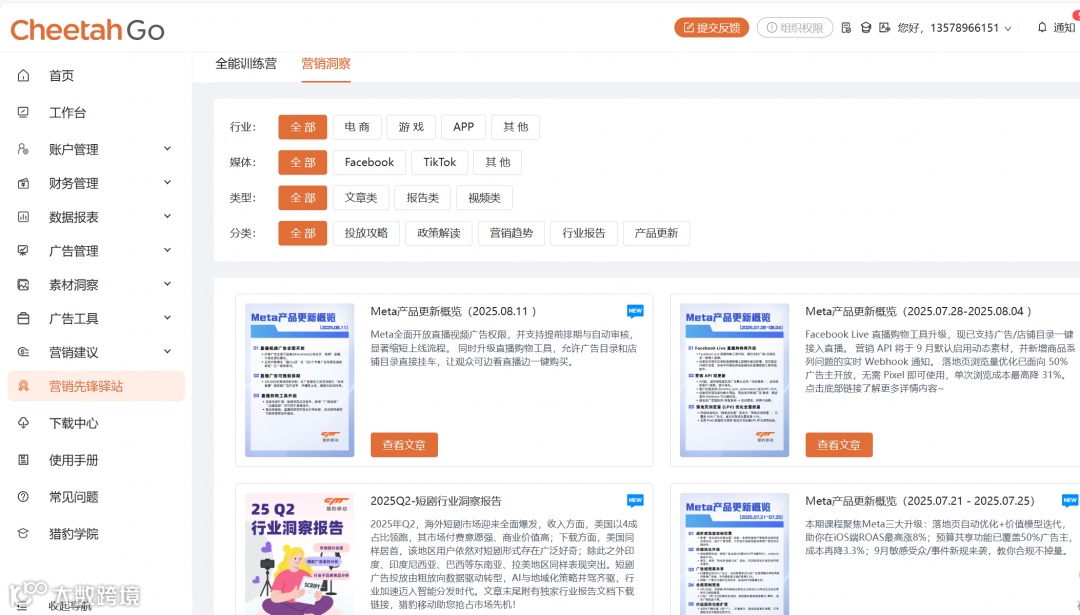Click NEW badge on 2025.08.11 Meta article

coord(635,311)
